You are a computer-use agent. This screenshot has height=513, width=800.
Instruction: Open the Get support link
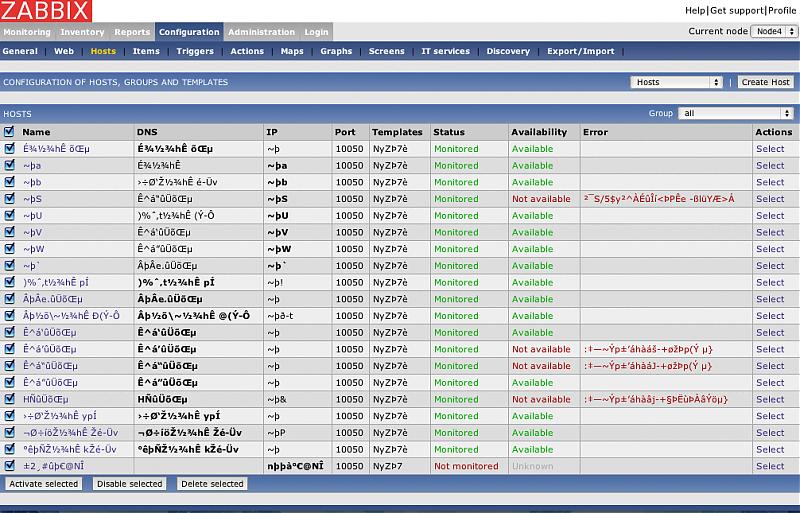(x=737, y=10)
